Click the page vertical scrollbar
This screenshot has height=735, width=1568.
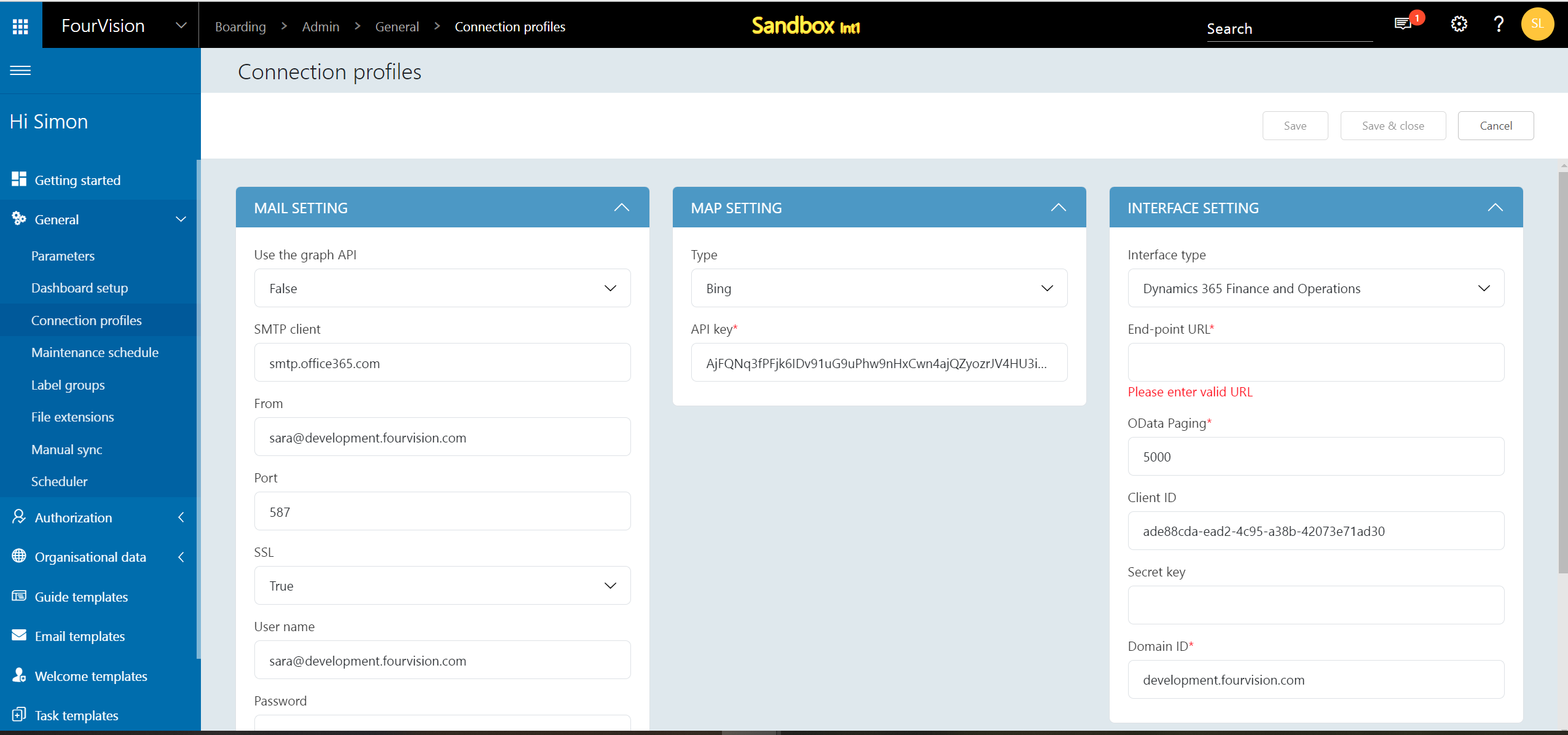click(x=1563, y=372)
